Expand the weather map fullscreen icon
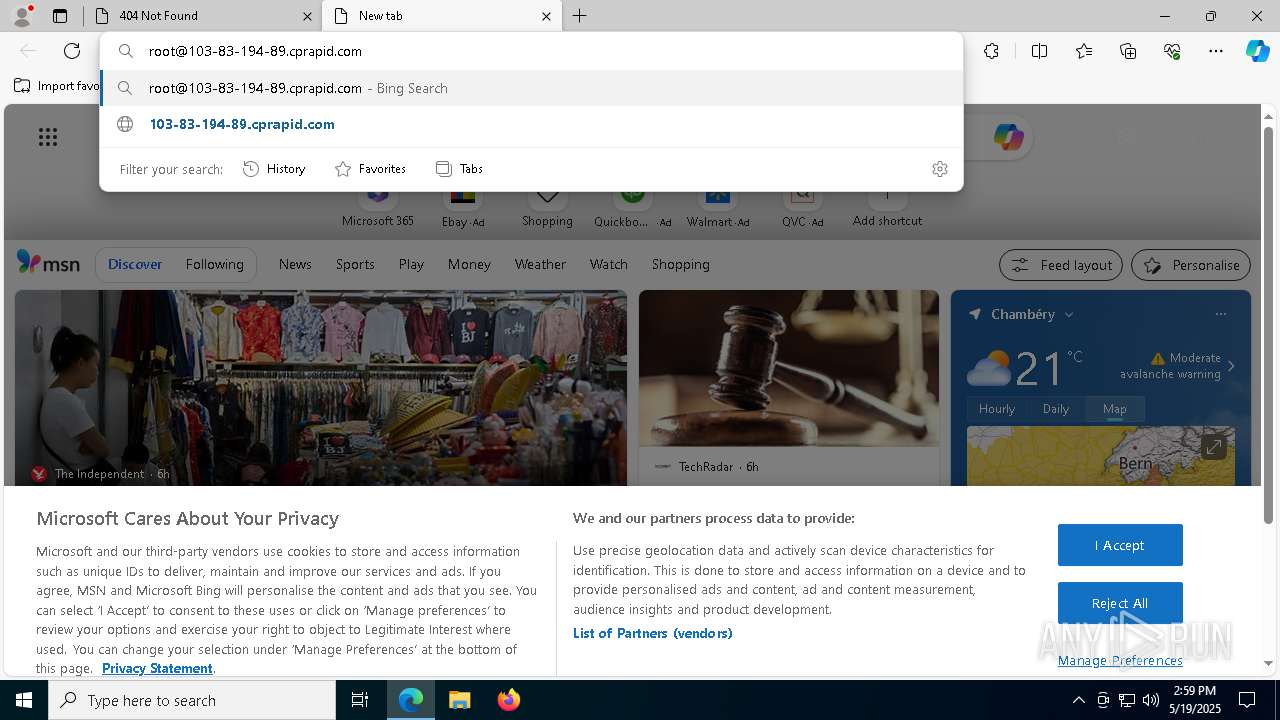 (1213, 447)
